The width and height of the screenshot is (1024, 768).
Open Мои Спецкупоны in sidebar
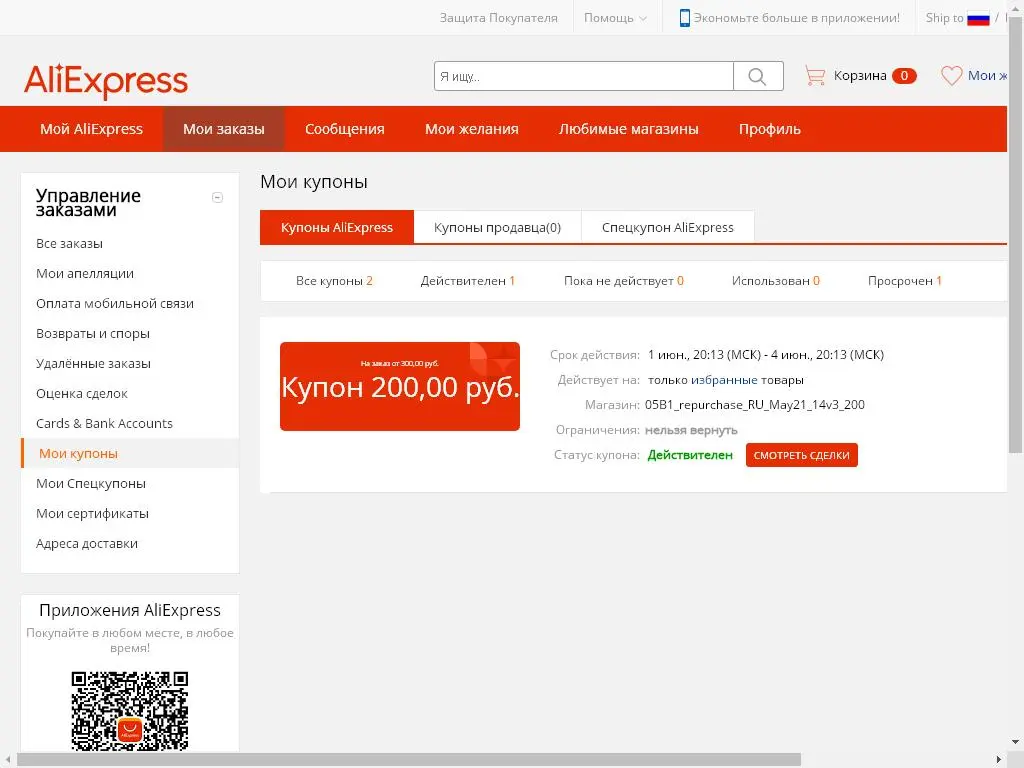[91, 484]
